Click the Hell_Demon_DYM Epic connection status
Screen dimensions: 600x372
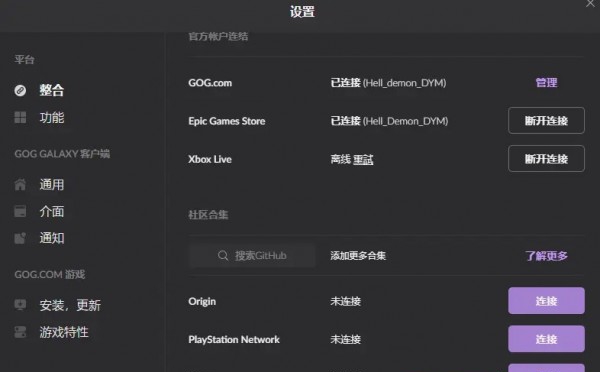click(389, 121)
